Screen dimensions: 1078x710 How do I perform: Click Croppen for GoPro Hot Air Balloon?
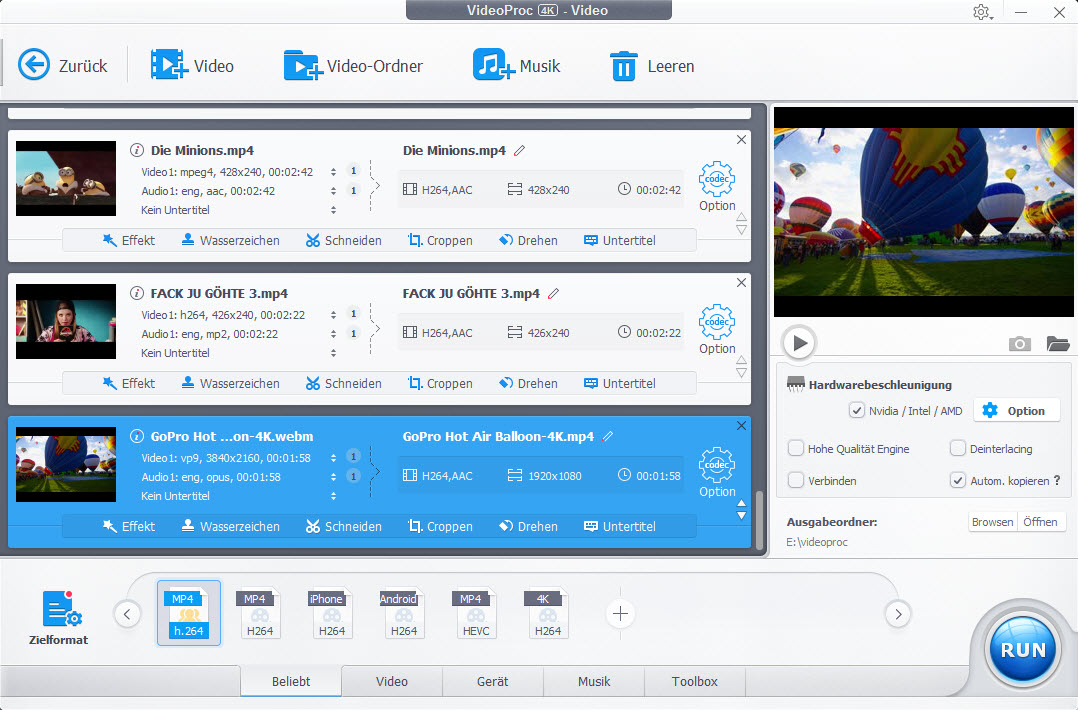[440, 526]
